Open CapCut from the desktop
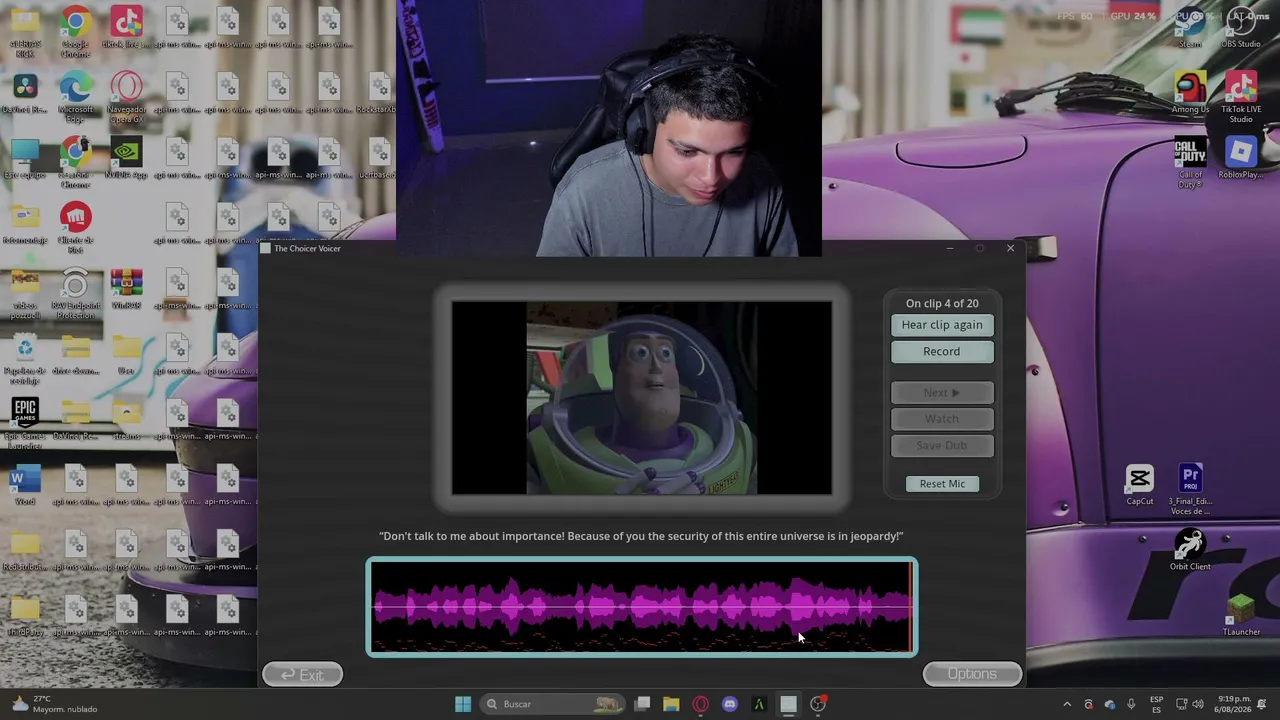The width and height of the screenshot is (1280, 720). point(1139,486)
